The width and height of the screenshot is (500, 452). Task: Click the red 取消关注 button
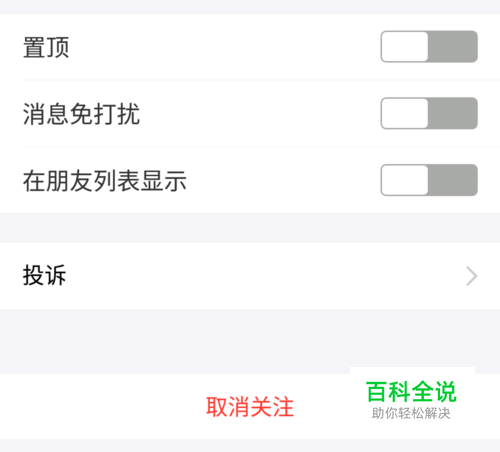point(250,407)
